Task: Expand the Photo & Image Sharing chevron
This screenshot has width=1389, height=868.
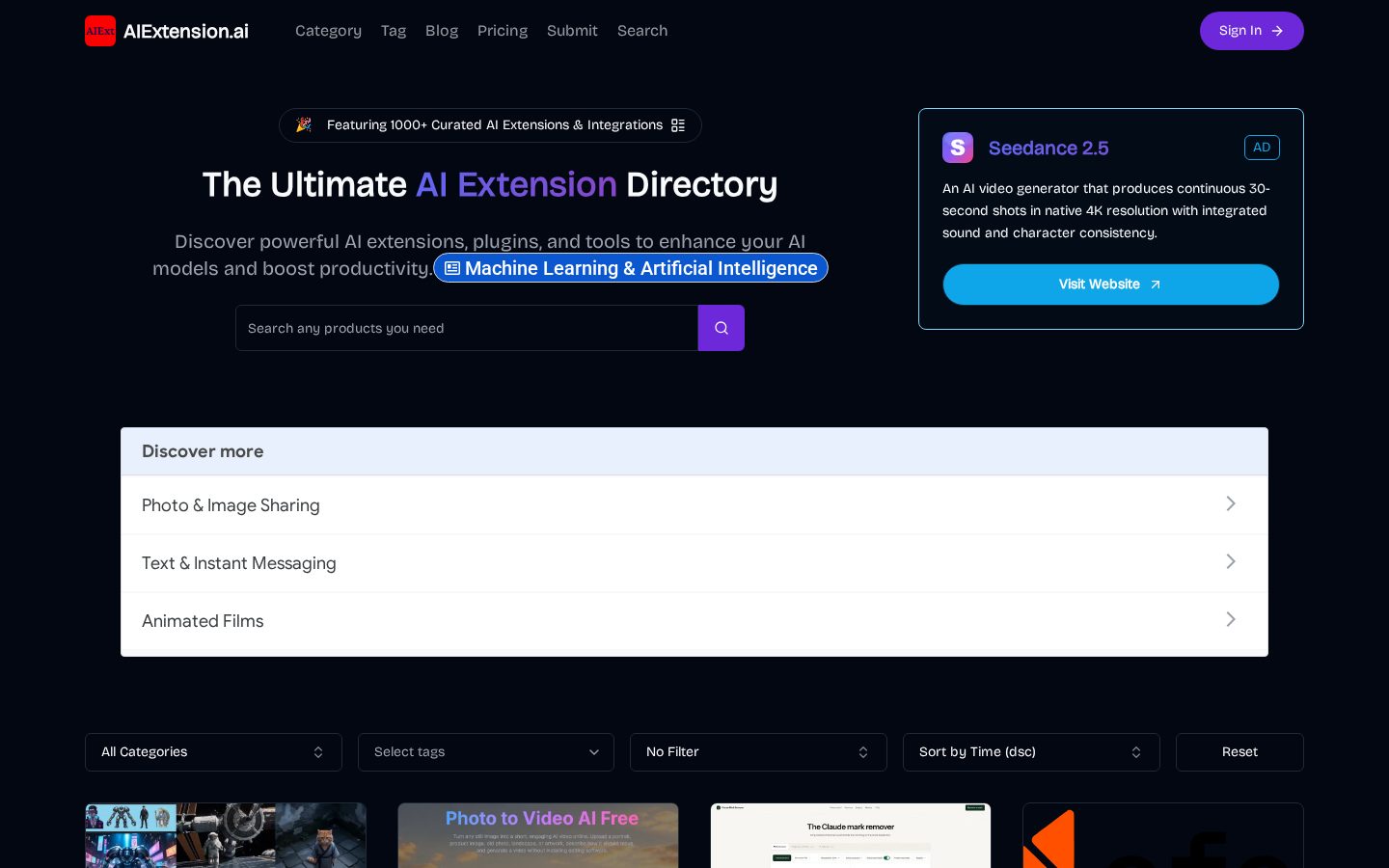Action: click(1231, 503)
